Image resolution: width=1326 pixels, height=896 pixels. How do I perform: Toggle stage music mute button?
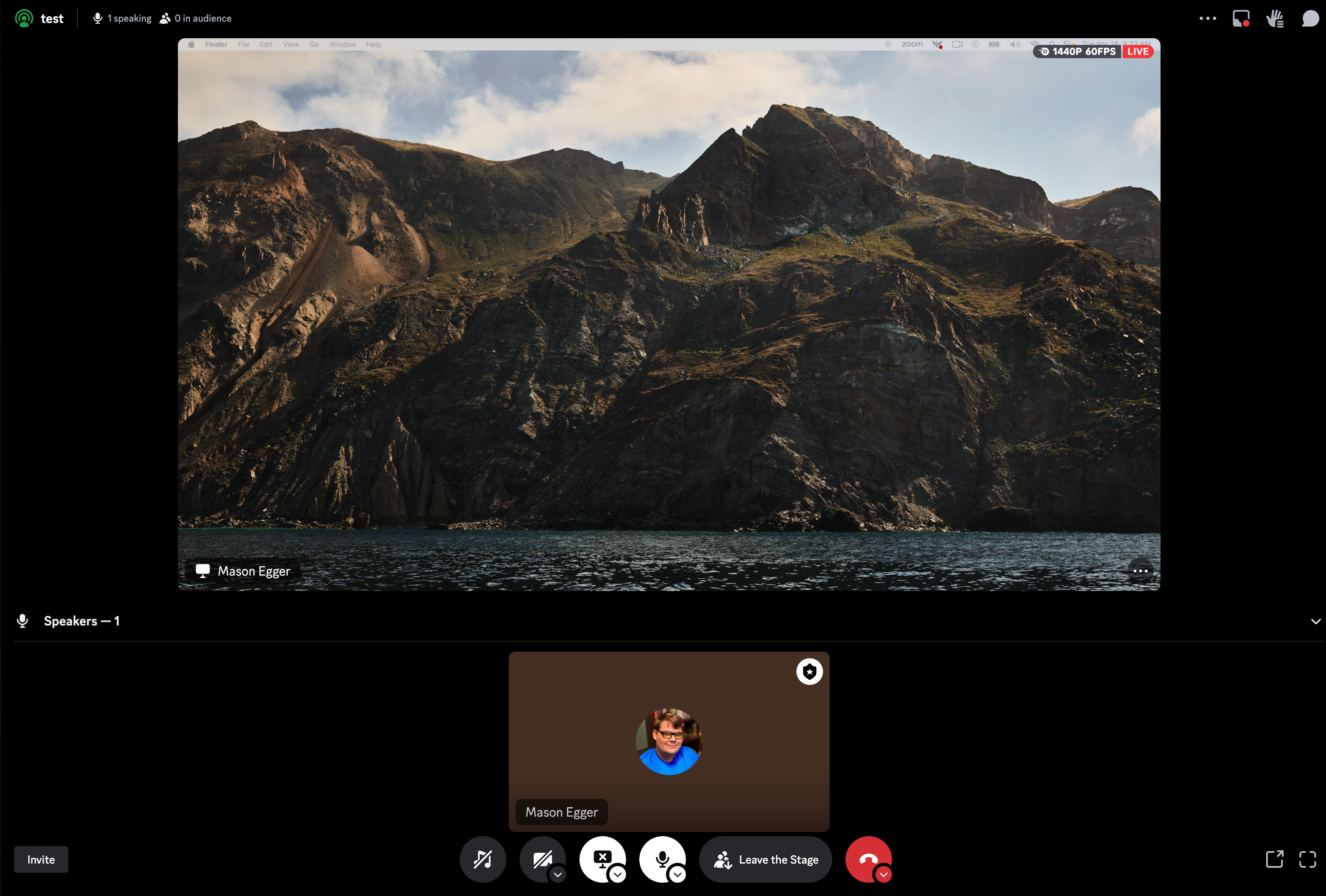click(483, 859)
